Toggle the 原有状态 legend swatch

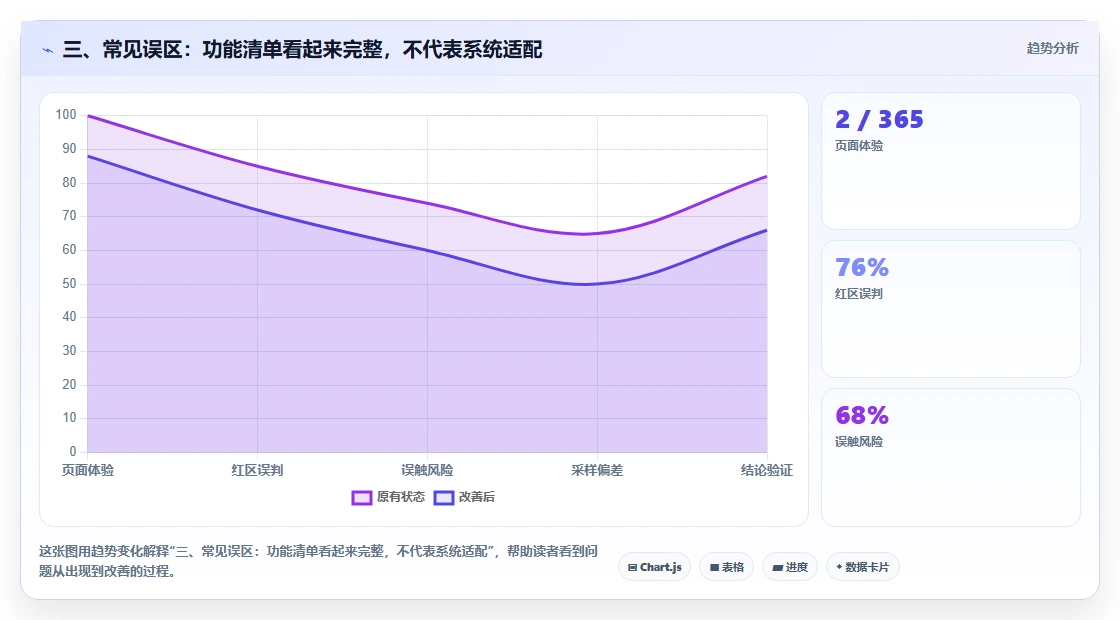pos(361,497)
